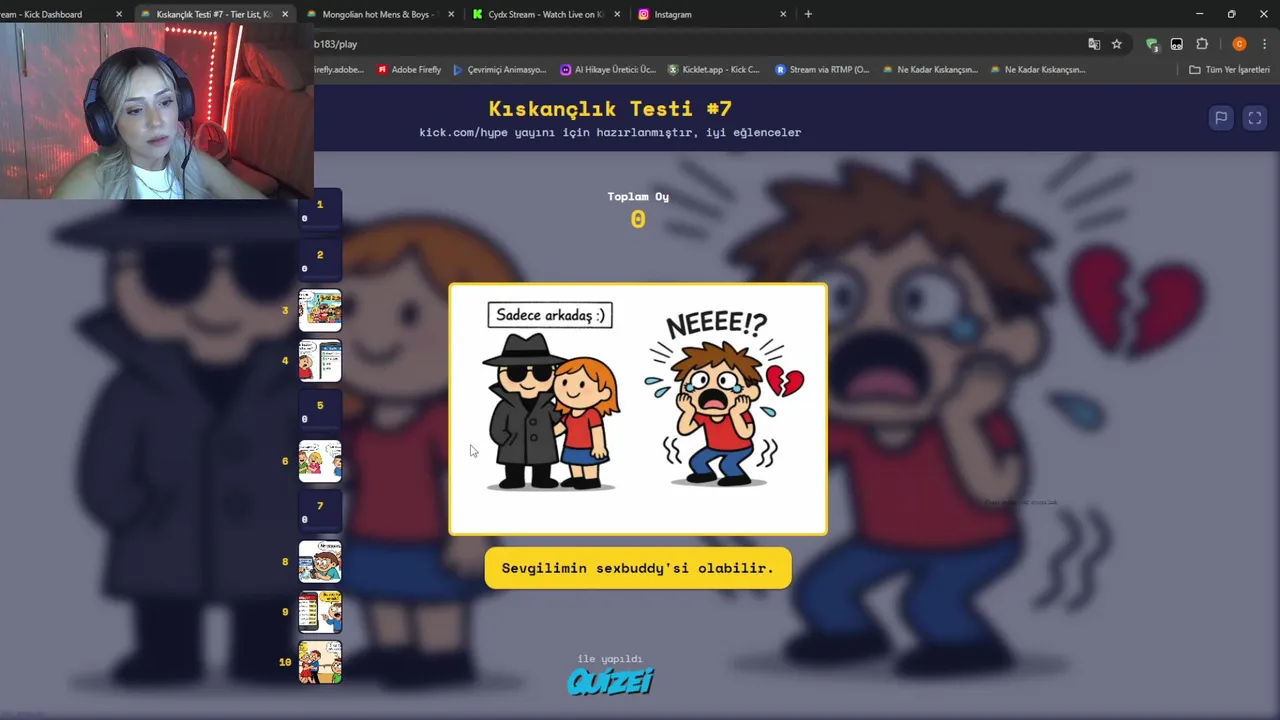Close the Instagram tab

coord(783,14)
